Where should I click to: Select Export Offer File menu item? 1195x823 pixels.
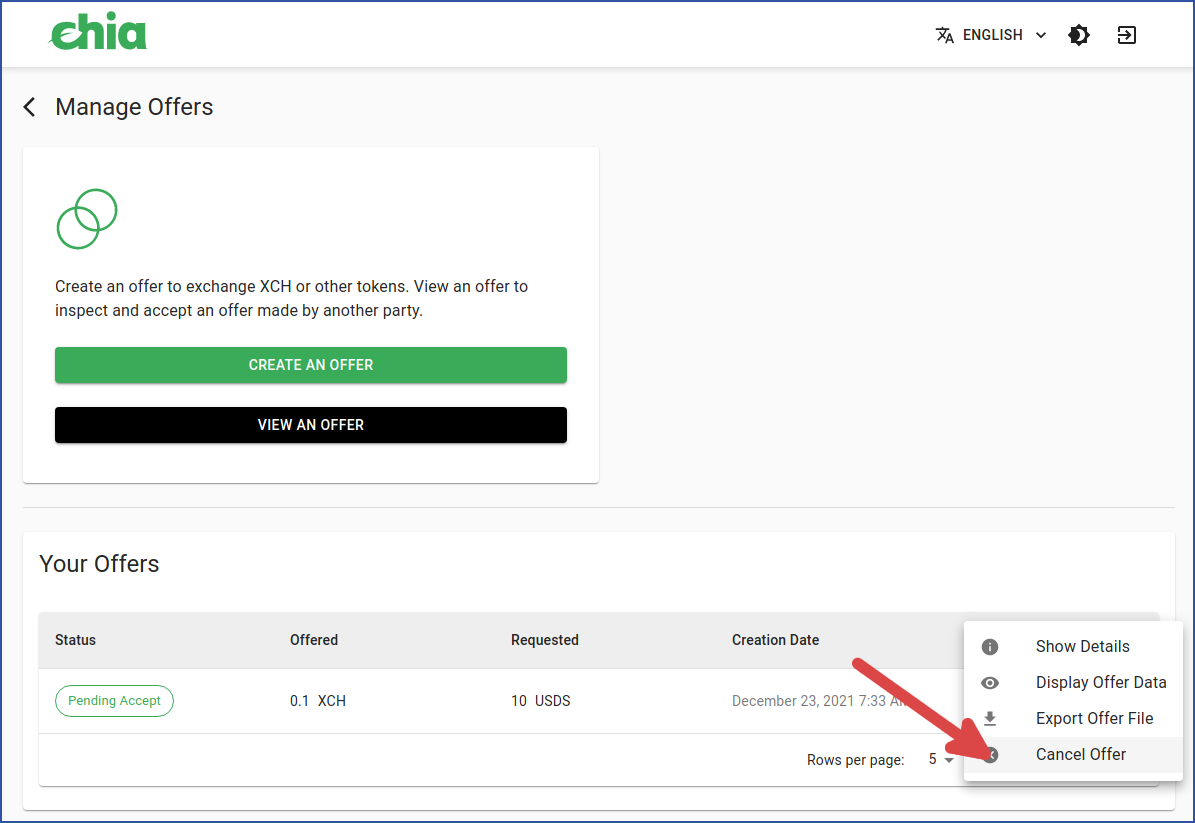coord(1073,719)
